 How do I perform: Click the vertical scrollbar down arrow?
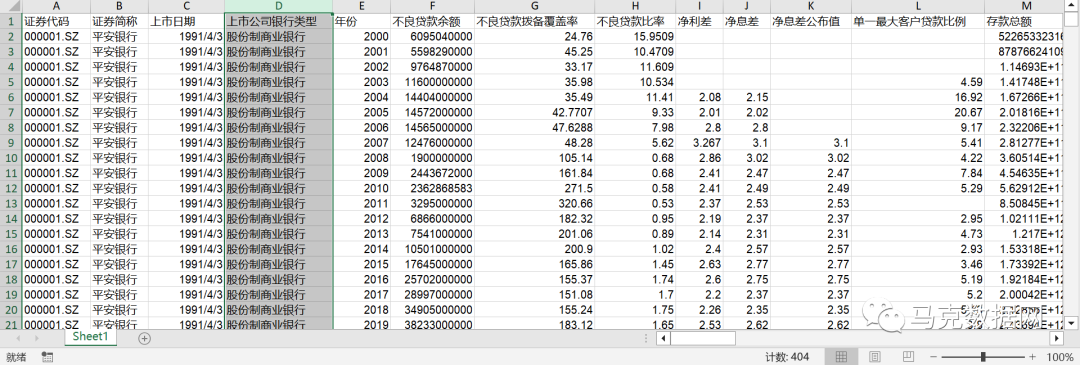tap(1072, 322)
